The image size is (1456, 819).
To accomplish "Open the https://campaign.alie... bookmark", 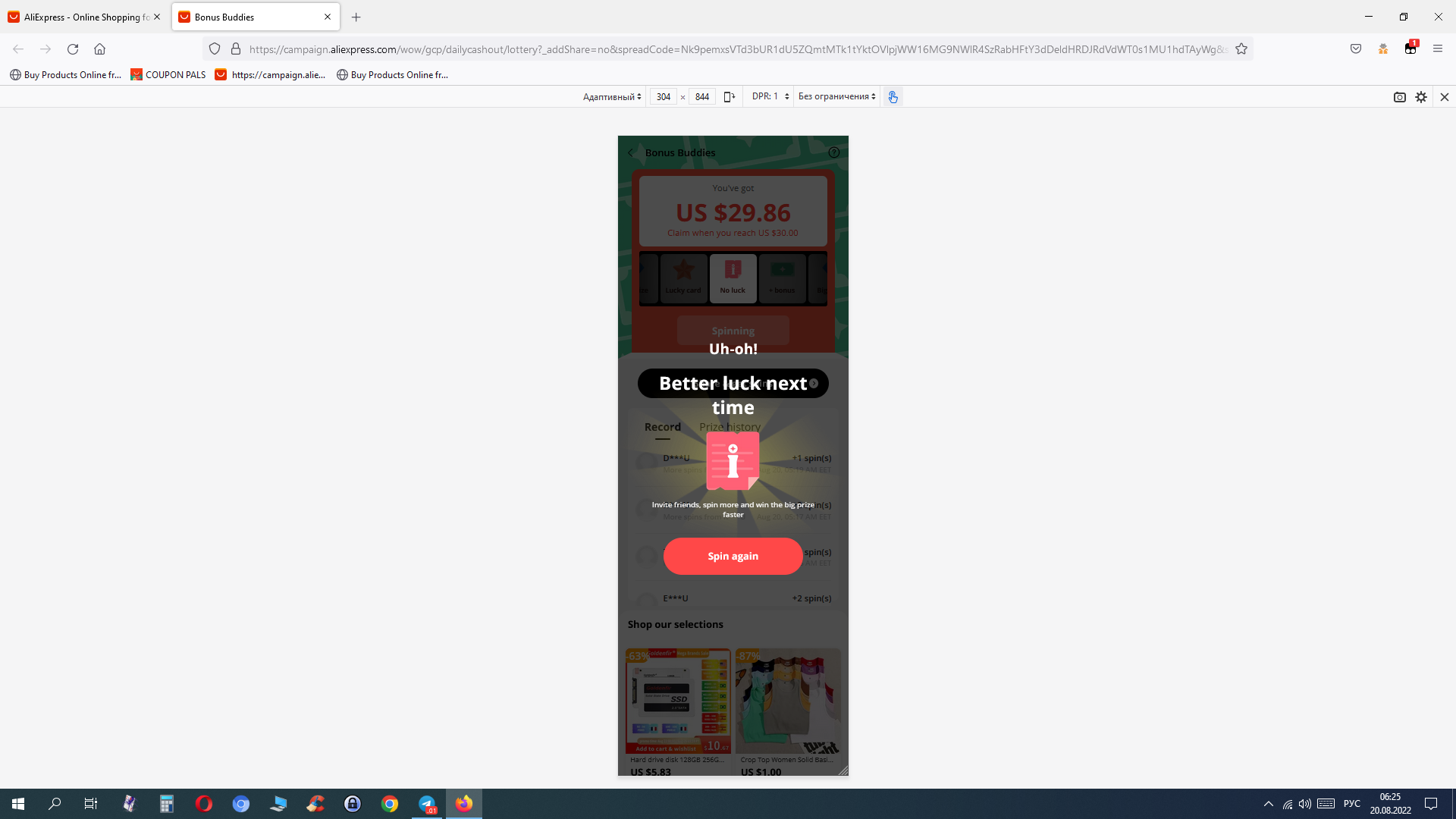I will coord(271,75).
